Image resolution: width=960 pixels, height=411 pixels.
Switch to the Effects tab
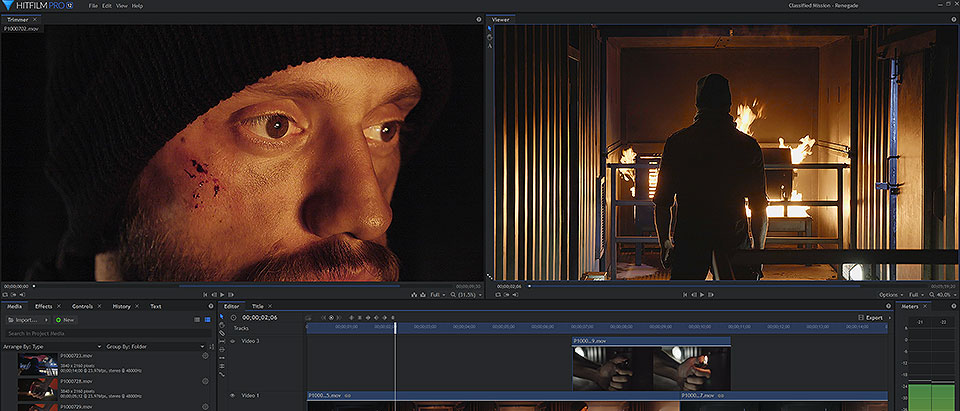[43, 306]
